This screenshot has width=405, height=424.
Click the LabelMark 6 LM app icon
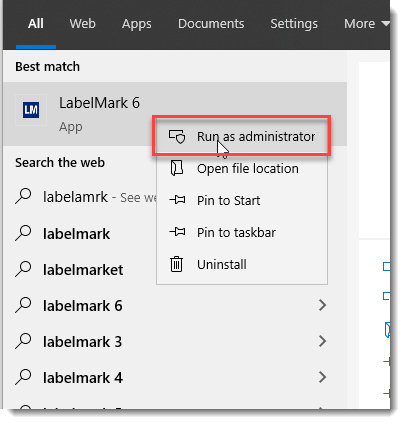[x=31, y=110]
